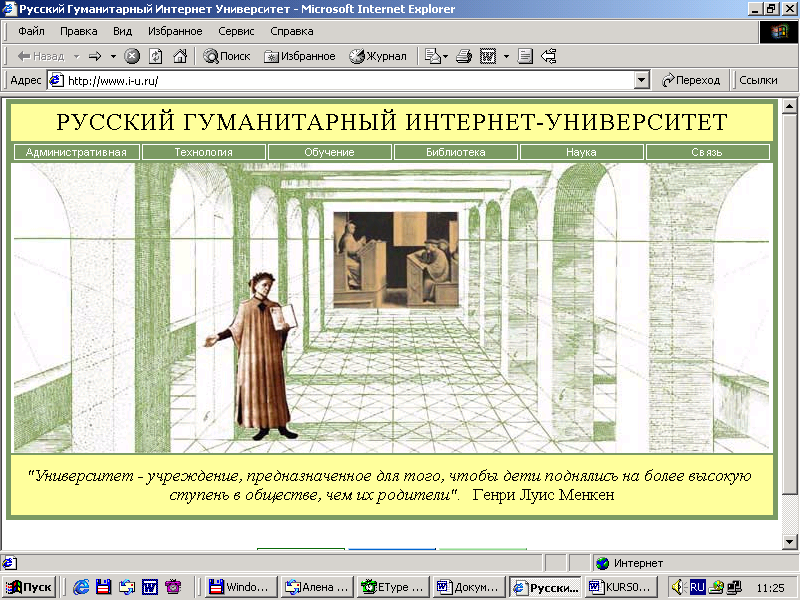Click the 11:25 clock in the tray
This screenshot has height=600, width=800.
click(770, 588)
